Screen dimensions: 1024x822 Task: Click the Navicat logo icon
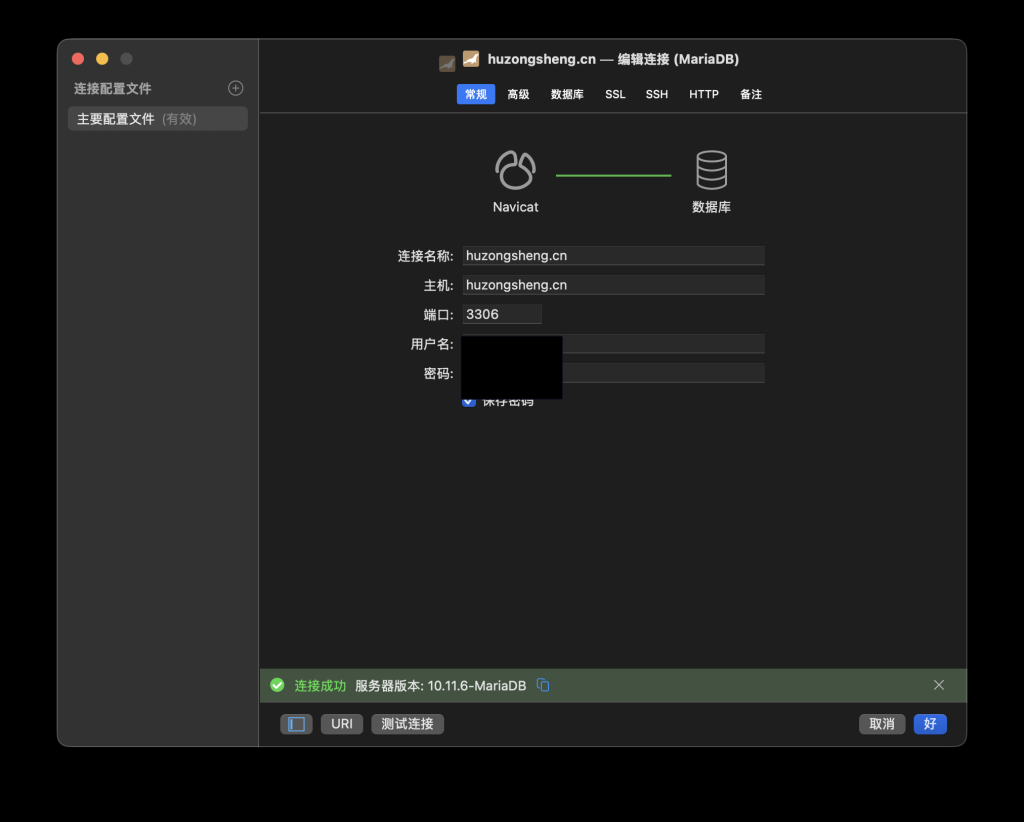click(515, 171)
